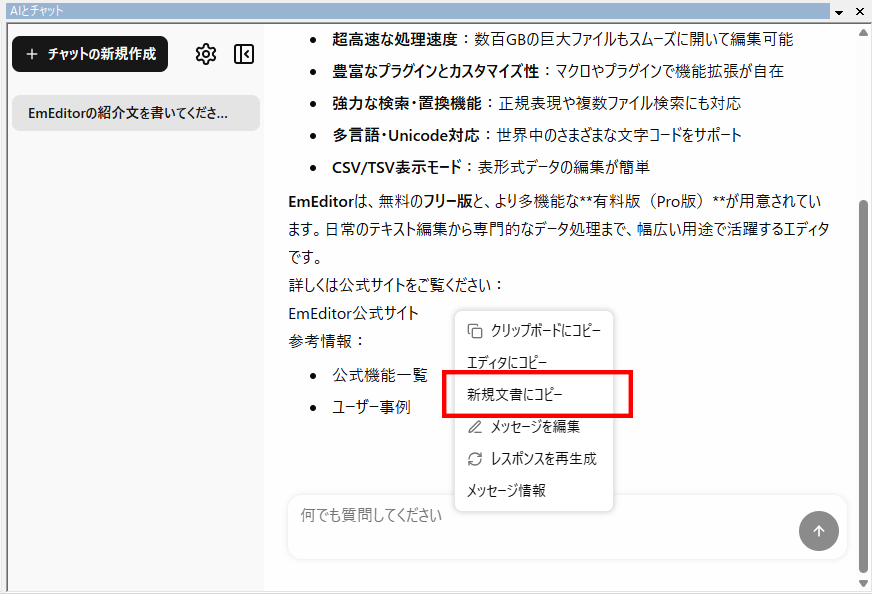Click the scrollbar down arrow
The image size is (872, 594).
coord(861,583)
